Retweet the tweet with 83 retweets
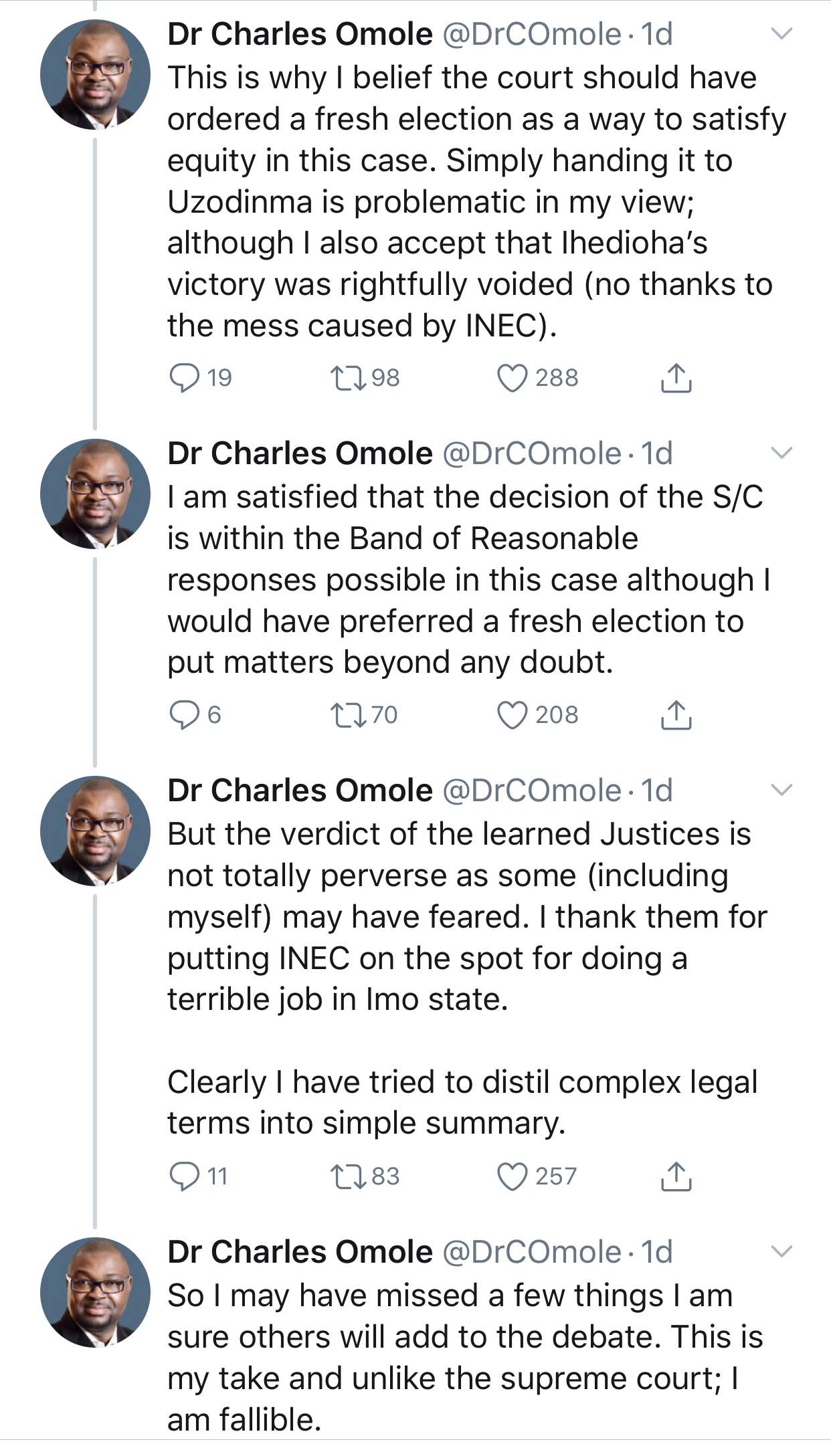This screenshot has width=831, height=1456. 349,1176
